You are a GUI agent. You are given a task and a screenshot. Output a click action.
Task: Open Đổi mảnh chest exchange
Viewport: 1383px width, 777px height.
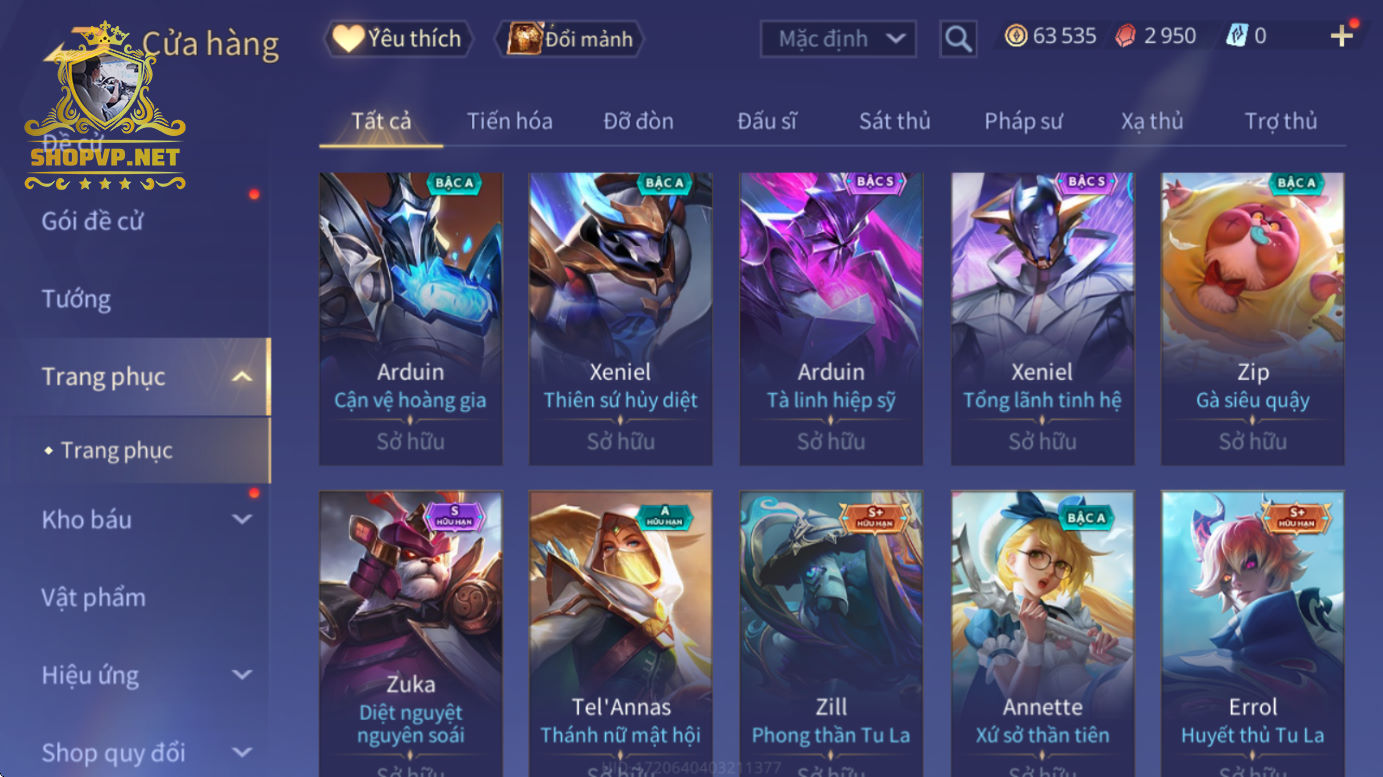(x=570, y=39)
